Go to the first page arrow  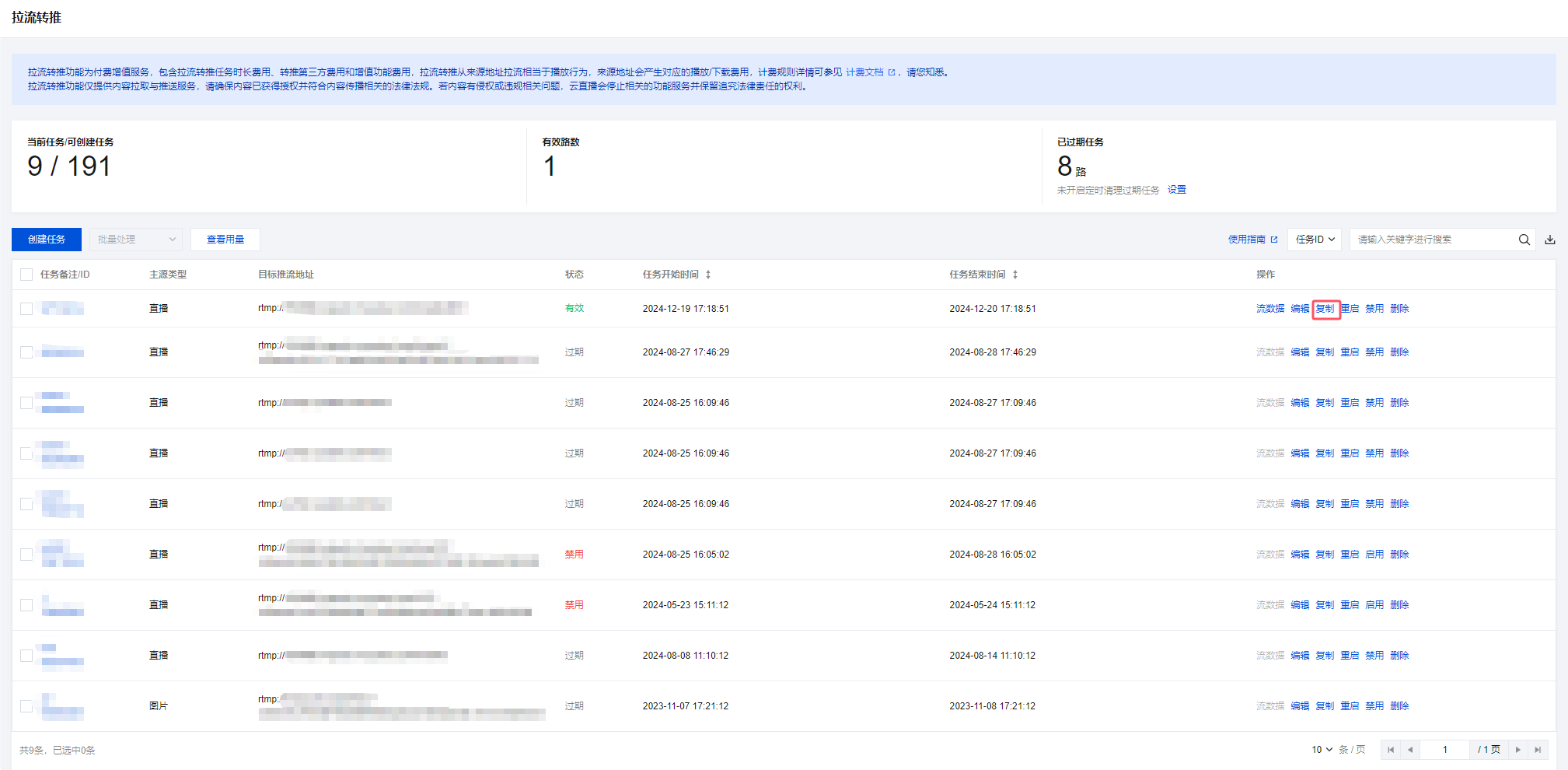pyautogui.click(x=1391, y=750)
